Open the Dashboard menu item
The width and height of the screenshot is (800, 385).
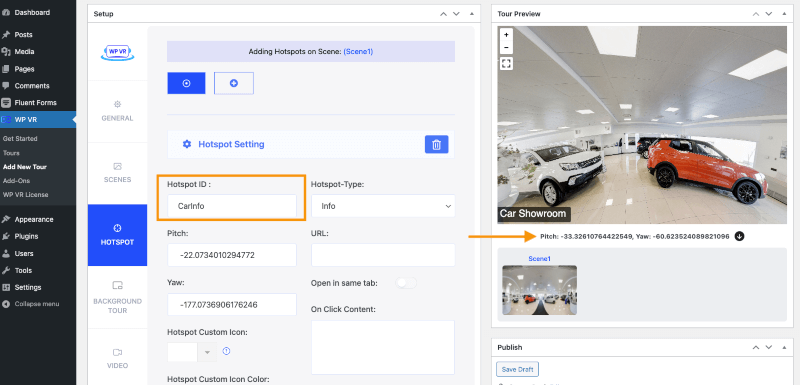click(x=32, y=12)
